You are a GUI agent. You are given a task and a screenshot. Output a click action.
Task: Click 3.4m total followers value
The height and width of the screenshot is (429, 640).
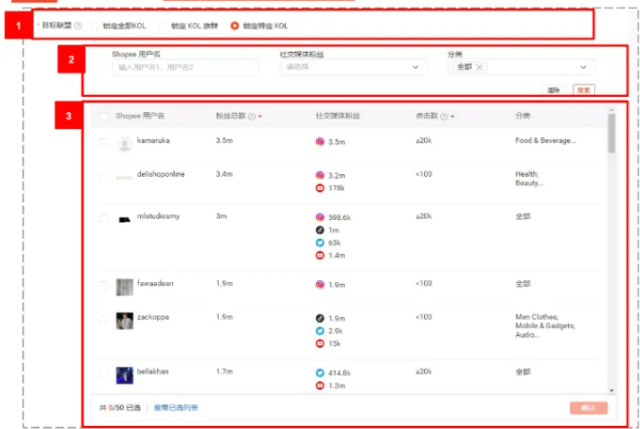(224, 174)
